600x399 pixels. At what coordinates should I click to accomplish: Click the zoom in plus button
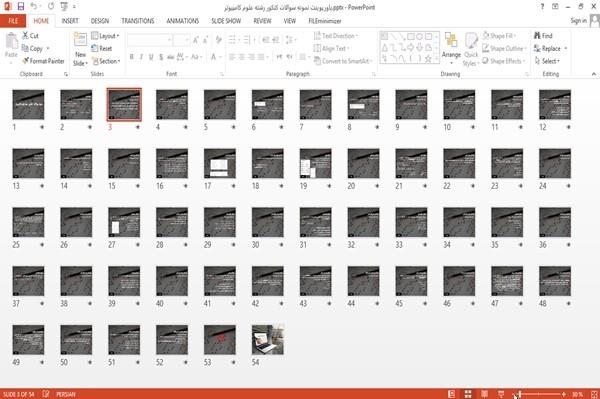564,394
